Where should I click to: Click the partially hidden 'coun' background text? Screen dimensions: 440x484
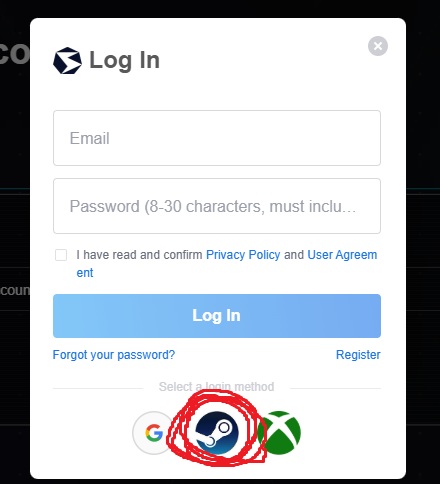(15, 290)
